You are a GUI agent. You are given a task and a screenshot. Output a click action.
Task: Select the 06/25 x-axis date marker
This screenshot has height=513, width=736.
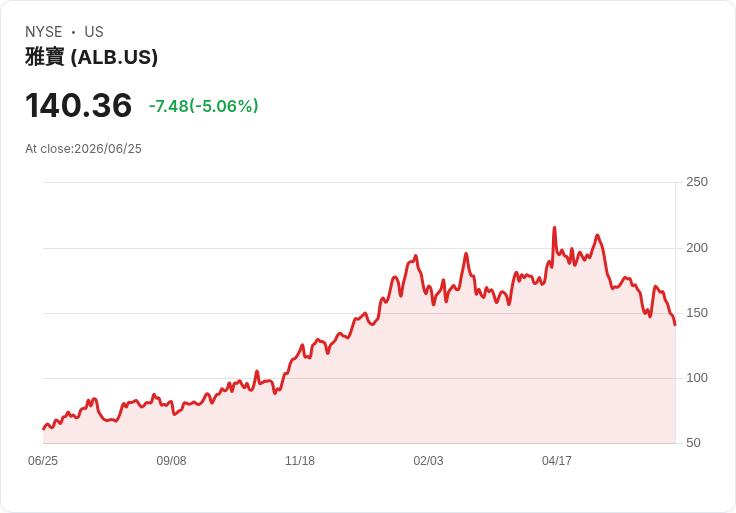43,461
